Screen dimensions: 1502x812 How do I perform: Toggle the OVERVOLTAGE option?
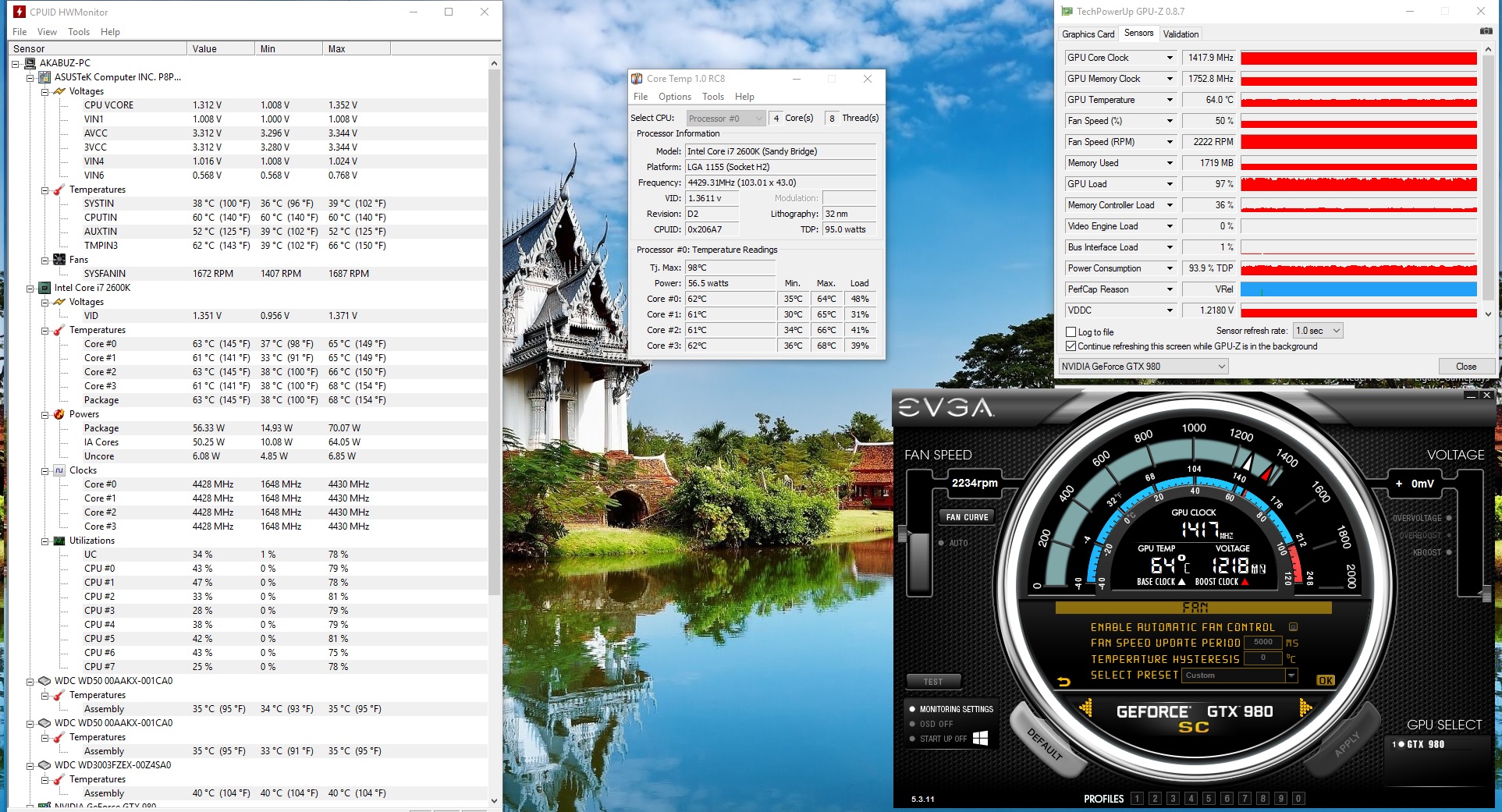[1422, 518]
